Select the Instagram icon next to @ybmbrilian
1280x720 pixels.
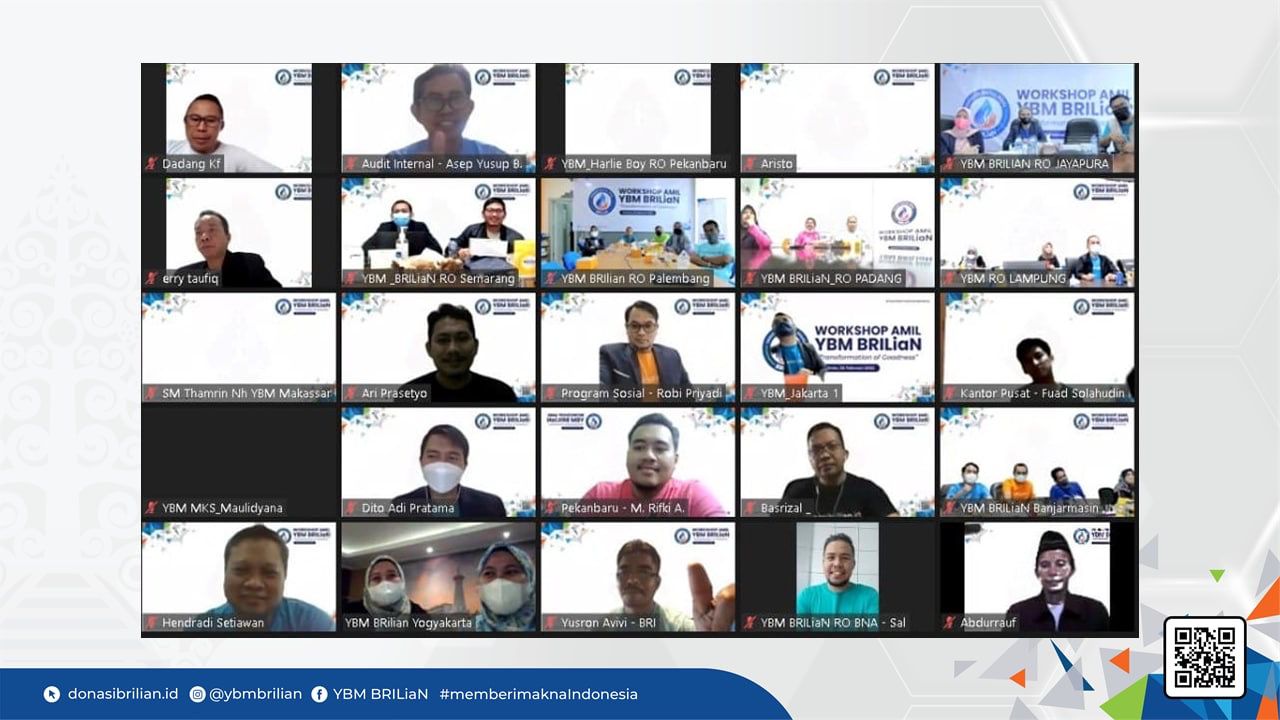pyautogui.click(x=196, y=693)
